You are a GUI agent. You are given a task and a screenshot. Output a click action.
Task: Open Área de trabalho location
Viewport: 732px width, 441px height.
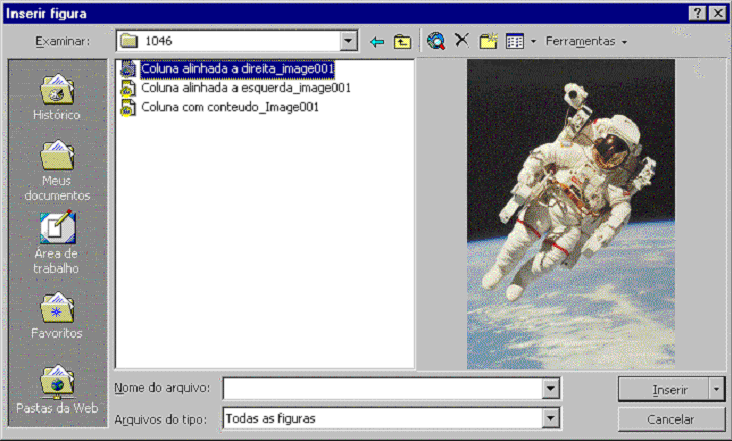point(57,243)
